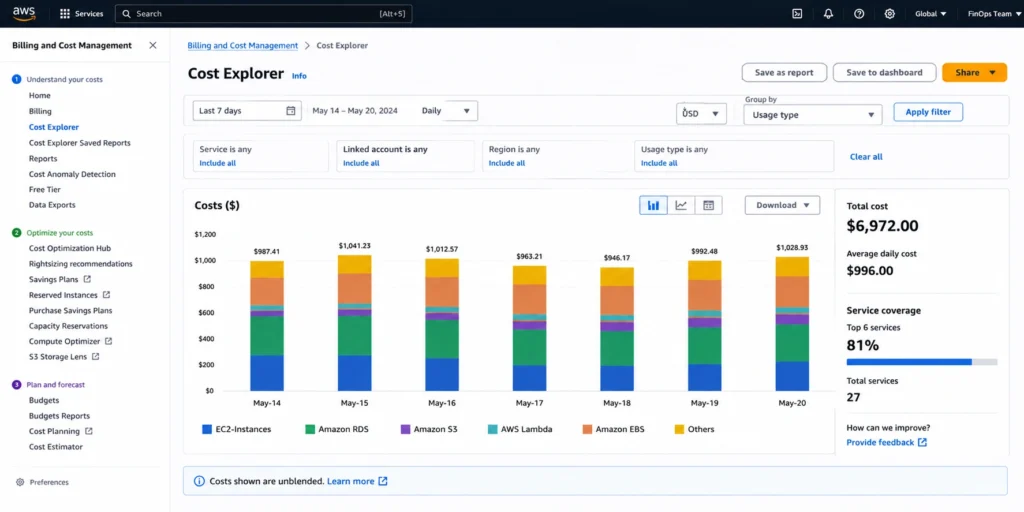This screenshot has height=512, width=1024.
Task: Click external link icon next to Compute Optimizer
Action: point(108,342)
